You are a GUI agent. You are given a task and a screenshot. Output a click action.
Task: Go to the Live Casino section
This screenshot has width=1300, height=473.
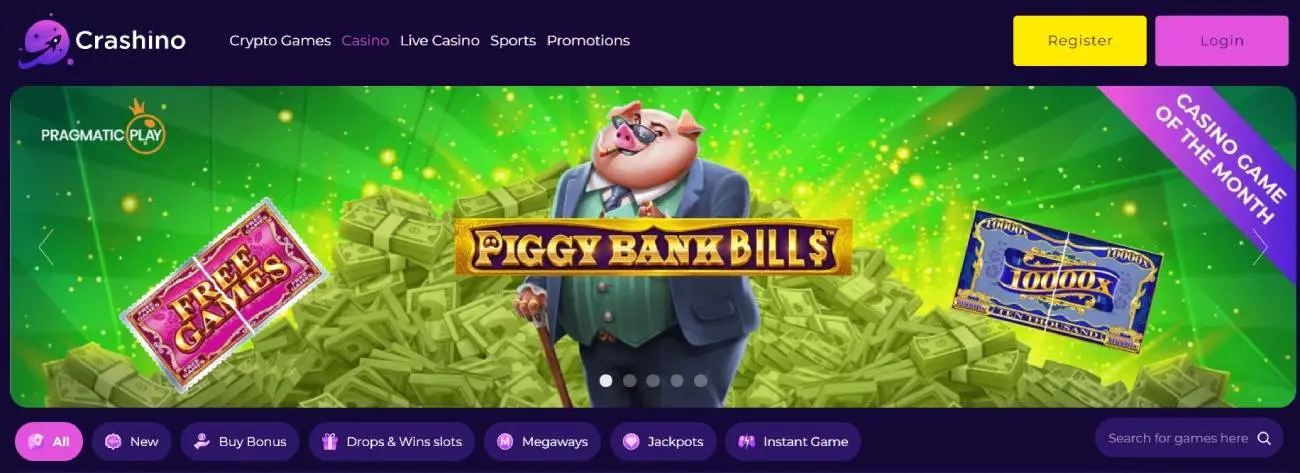click(440, 41)
